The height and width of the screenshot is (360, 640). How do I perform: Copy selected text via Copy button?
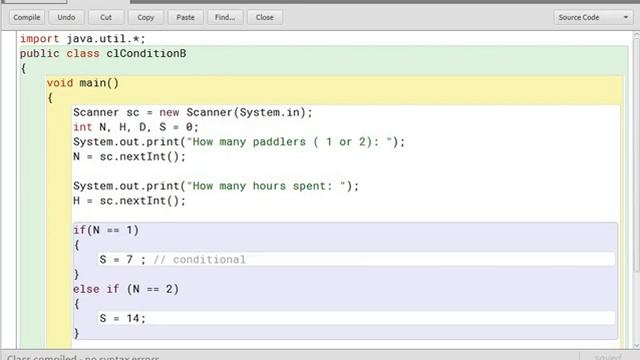click(145, 18)
